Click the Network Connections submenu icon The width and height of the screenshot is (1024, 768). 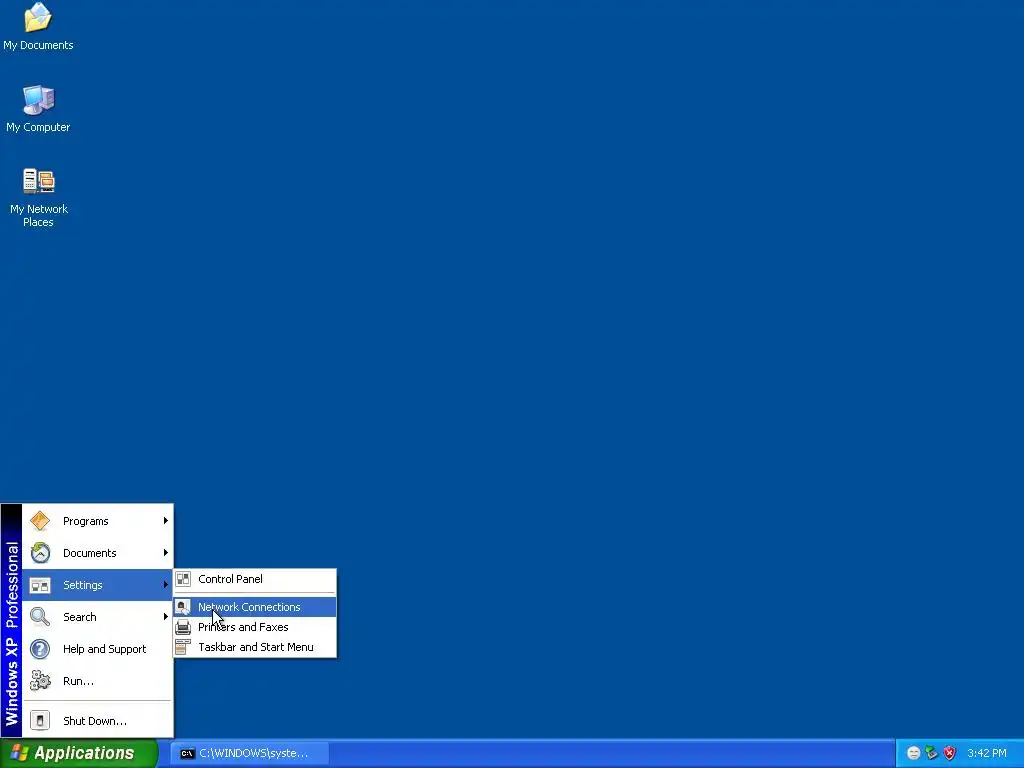[x=183, y=607]
